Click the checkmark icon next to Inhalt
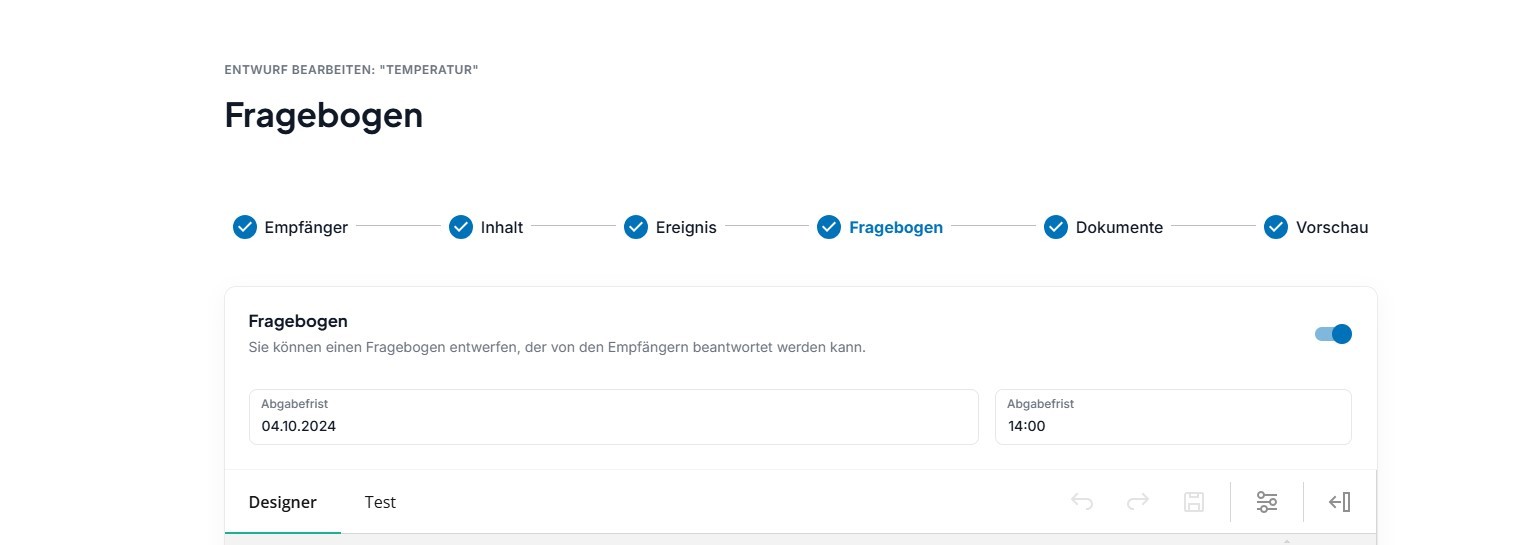 [461, 227]
